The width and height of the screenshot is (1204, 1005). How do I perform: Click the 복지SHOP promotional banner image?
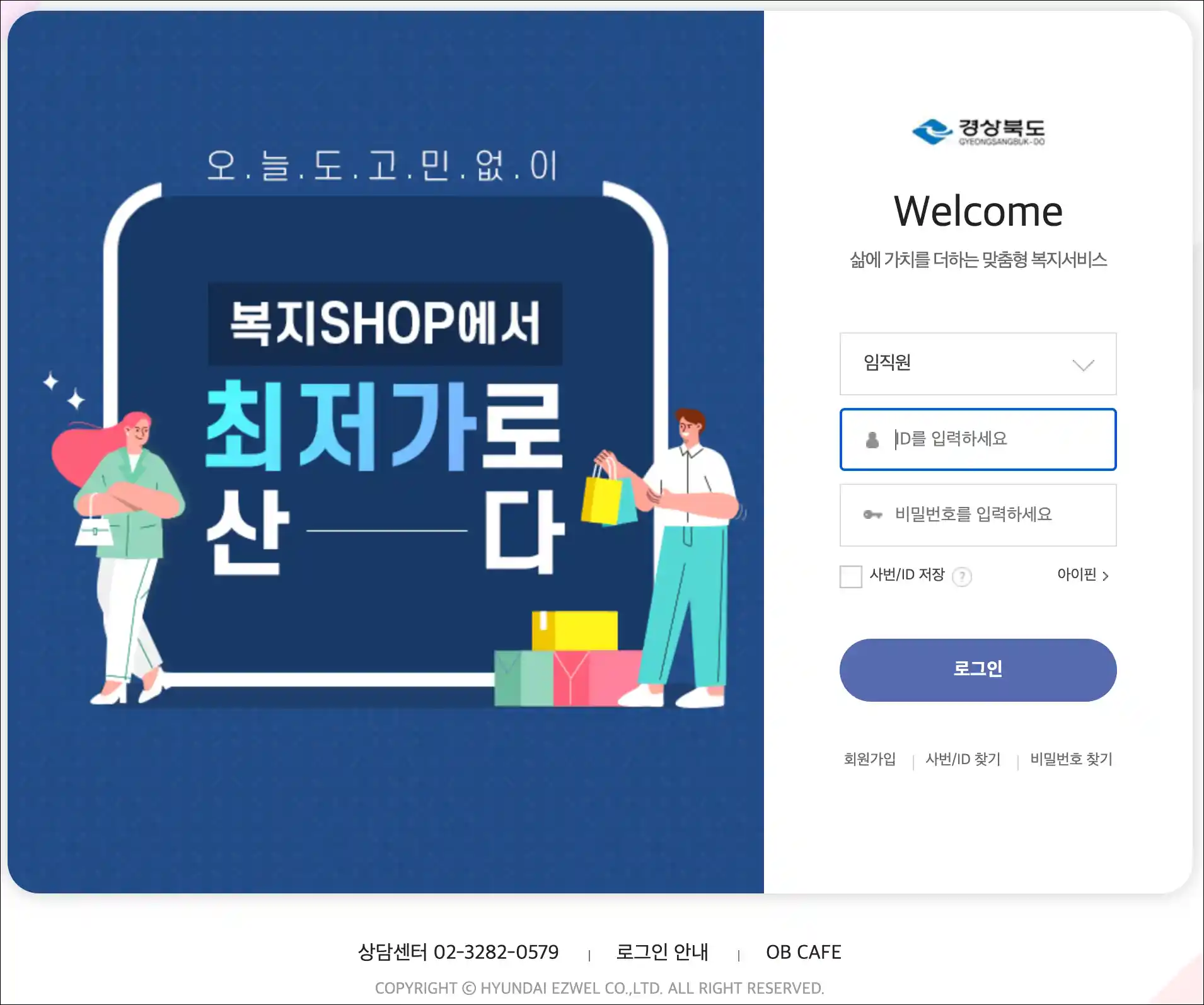(386, 452)
